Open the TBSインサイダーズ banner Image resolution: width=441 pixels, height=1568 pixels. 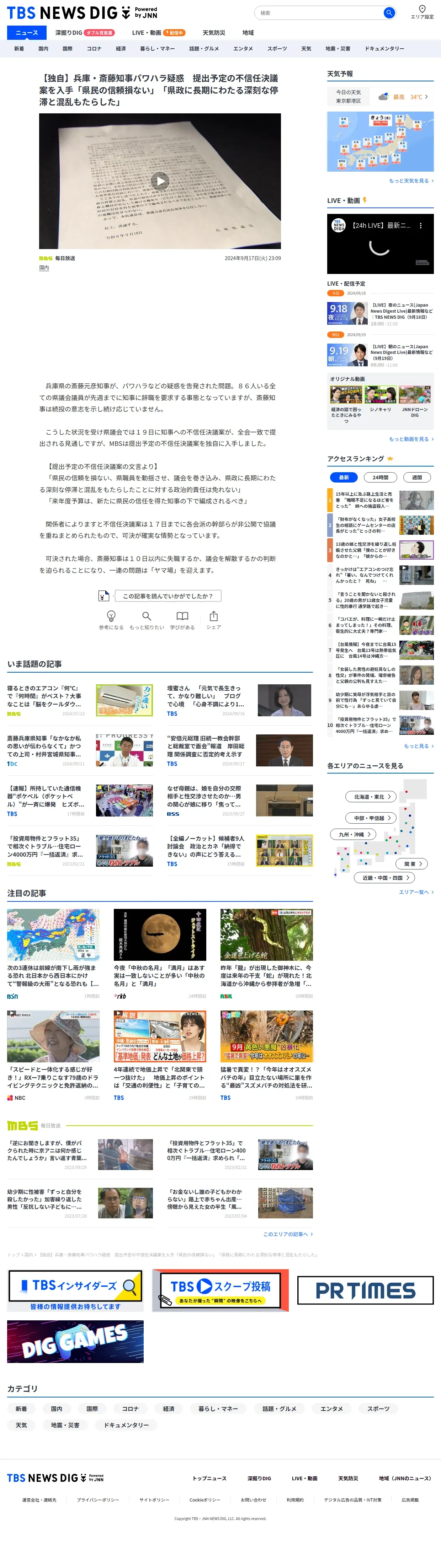[75, 1290]
